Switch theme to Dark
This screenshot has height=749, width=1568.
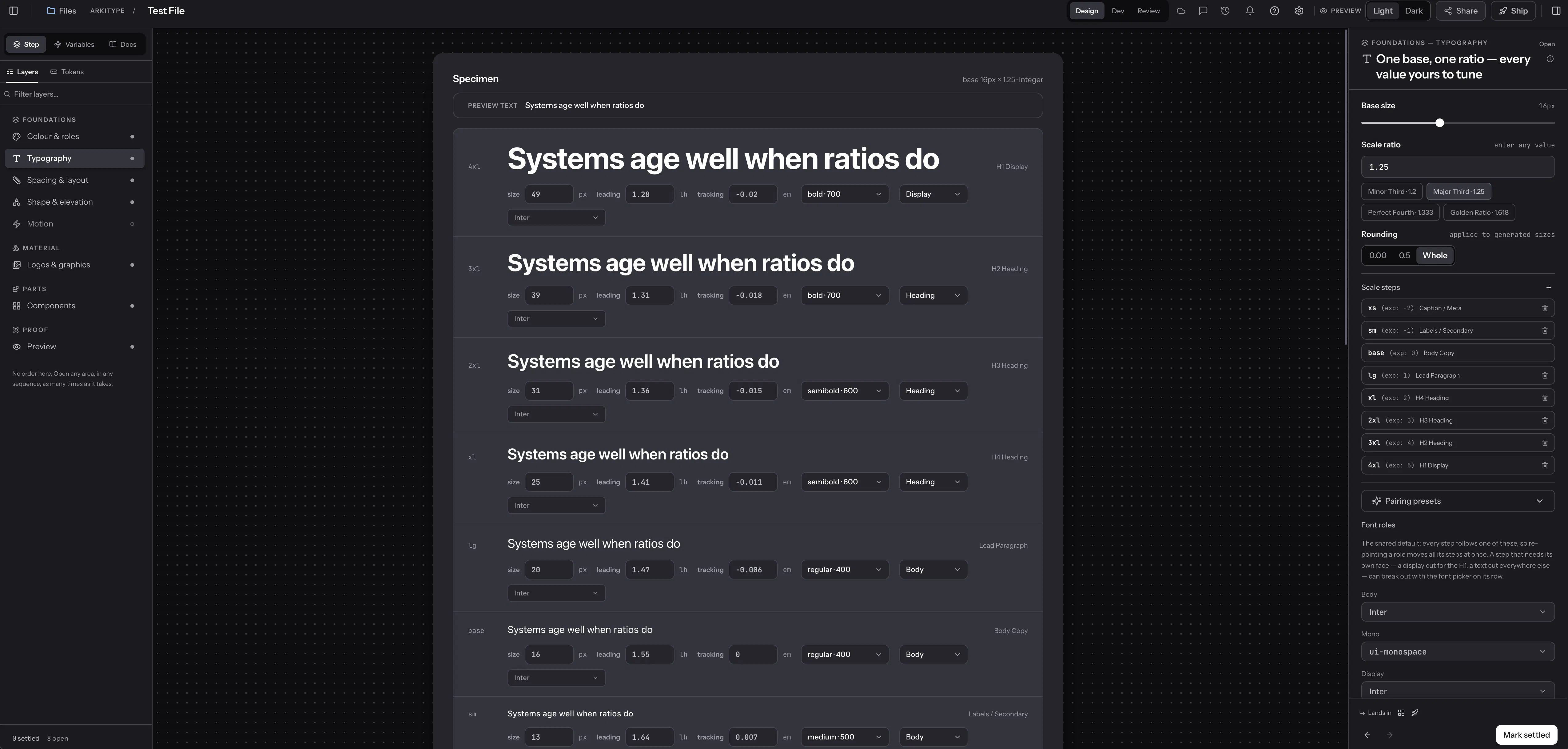point(1413,11)
